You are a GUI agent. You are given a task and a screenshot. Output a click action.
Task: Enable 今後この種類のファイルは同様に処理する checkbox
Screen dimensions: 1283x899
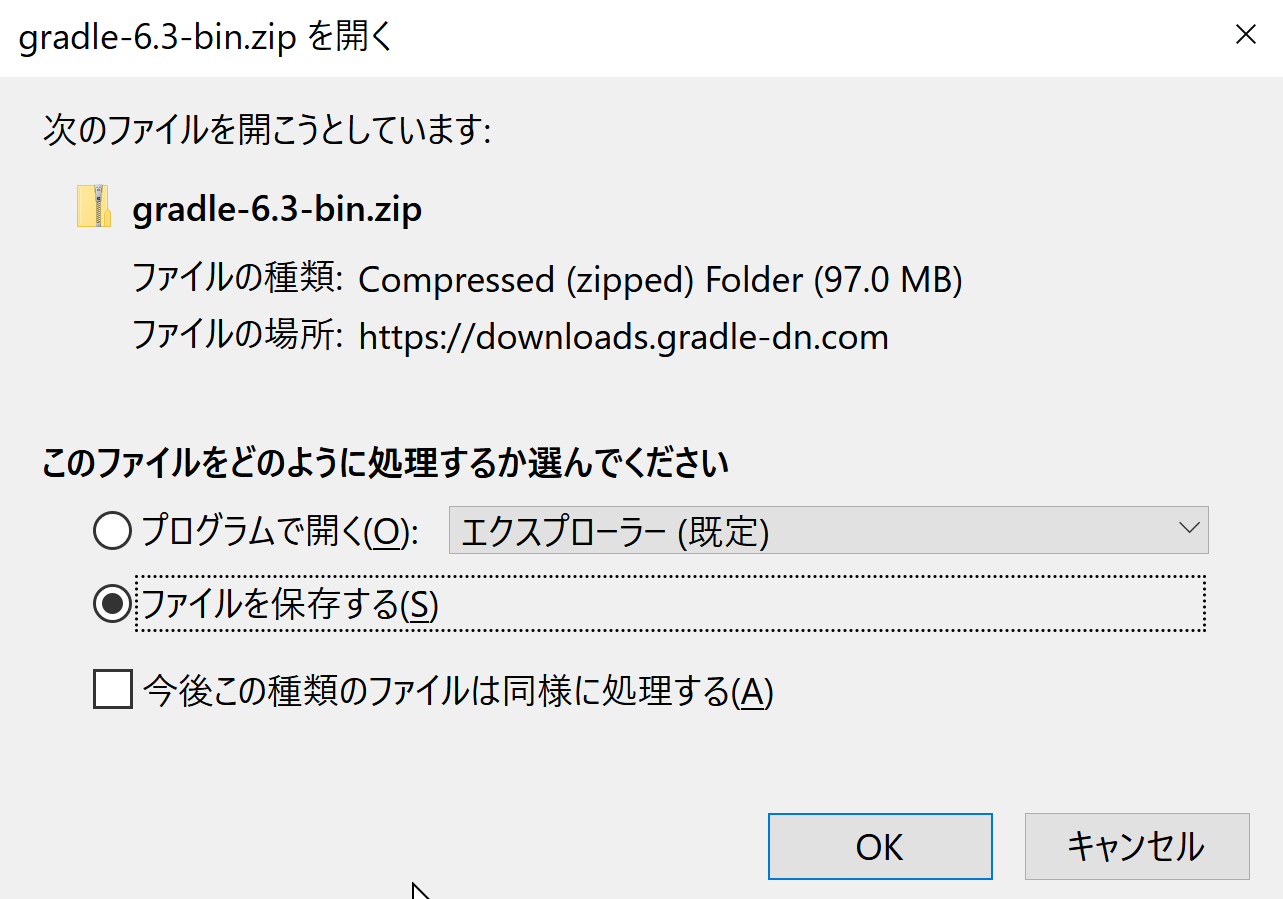tap(113, 689)
